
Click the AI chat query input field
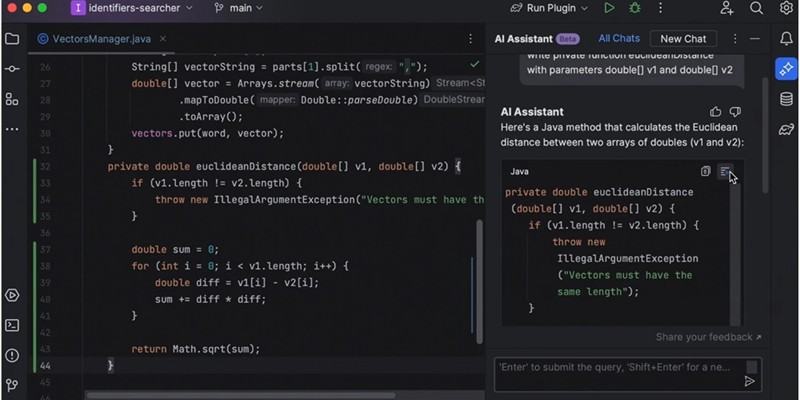click(615, 367)
